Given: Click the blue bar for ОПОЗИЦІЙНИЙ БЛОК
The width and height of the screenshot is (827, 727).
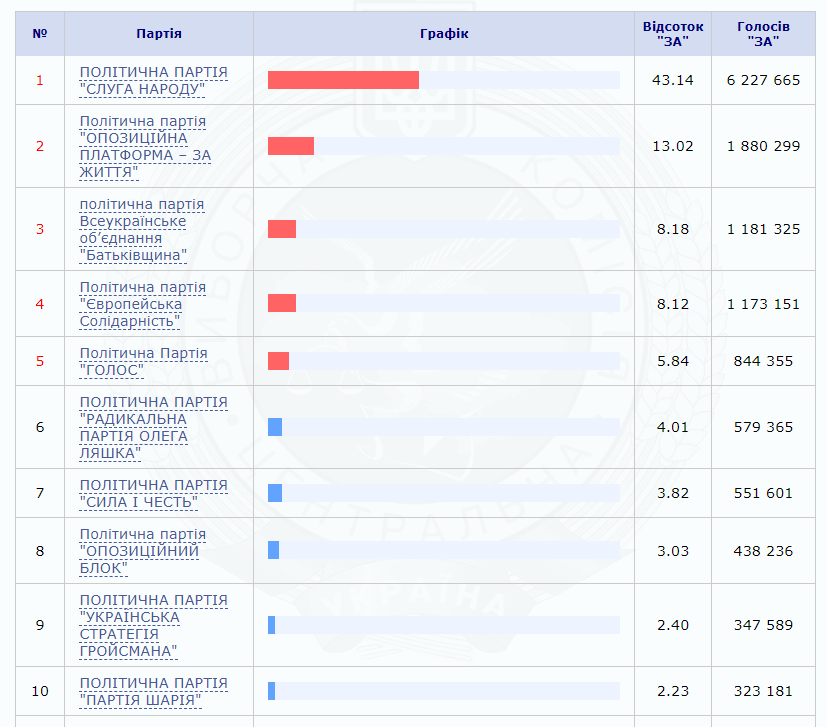Looking at the screenshot, I should pos(273,550).
